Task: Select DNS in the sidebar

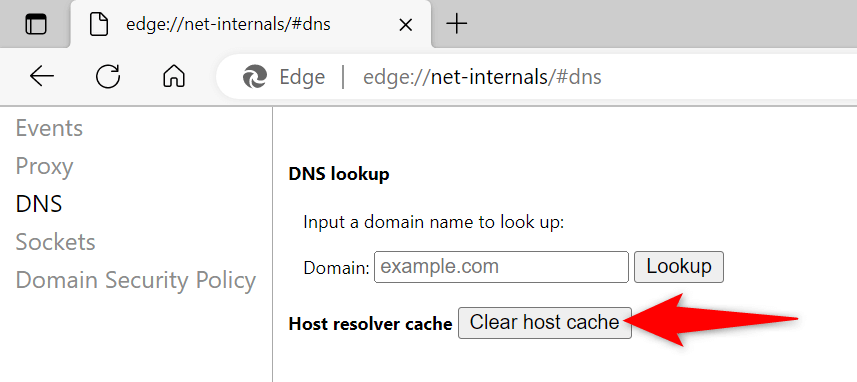Action: click(x=39, y=204)
